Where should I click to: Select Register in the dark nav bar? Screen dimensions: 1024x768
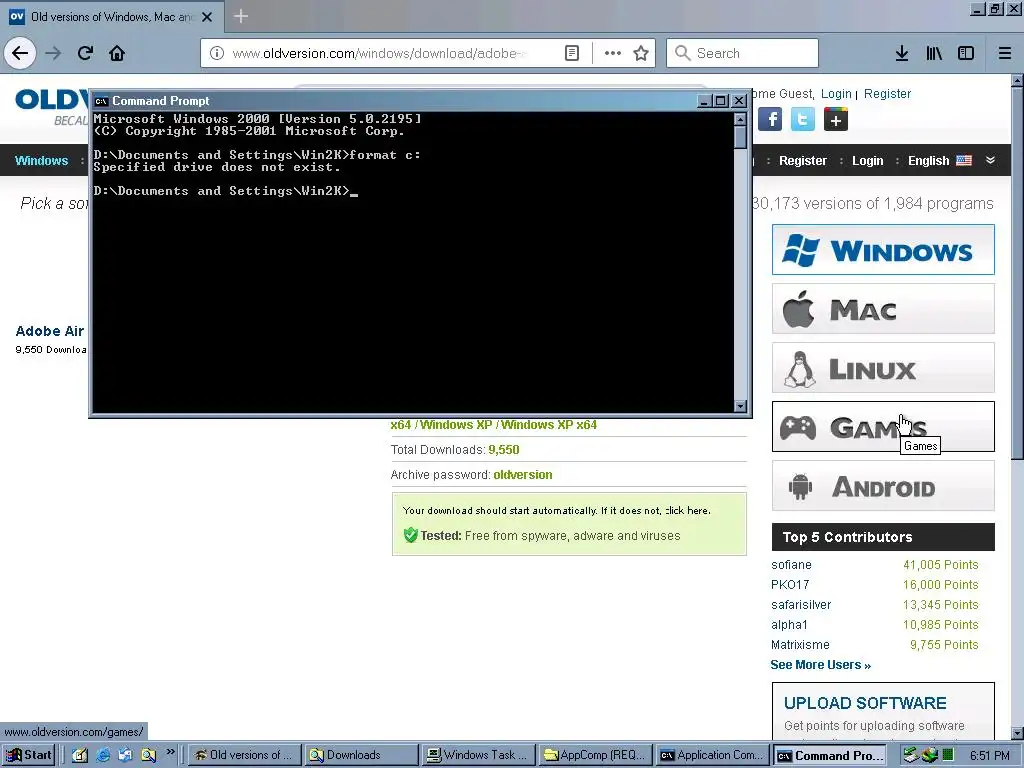[x=803, y=161]
